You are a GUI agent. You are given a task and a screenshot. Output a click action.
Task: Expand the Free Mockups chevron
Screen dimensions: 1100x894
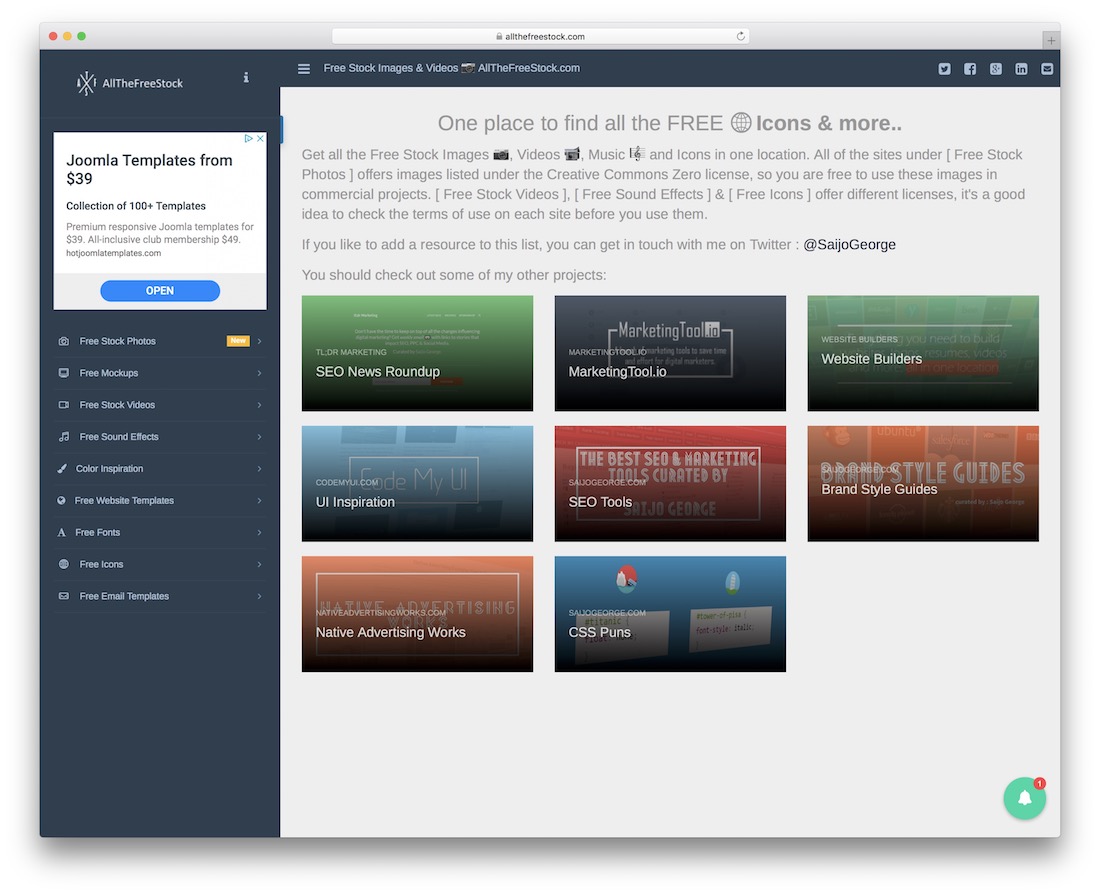pyautogui.click(x=260, y=373)
